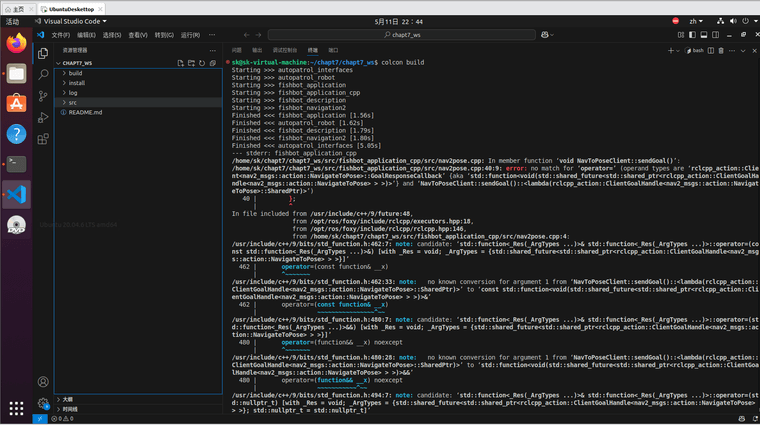Screen dimensions: 760x425
Task: Switch to the 问题 problems tab
Action: [x=237, y=50]
